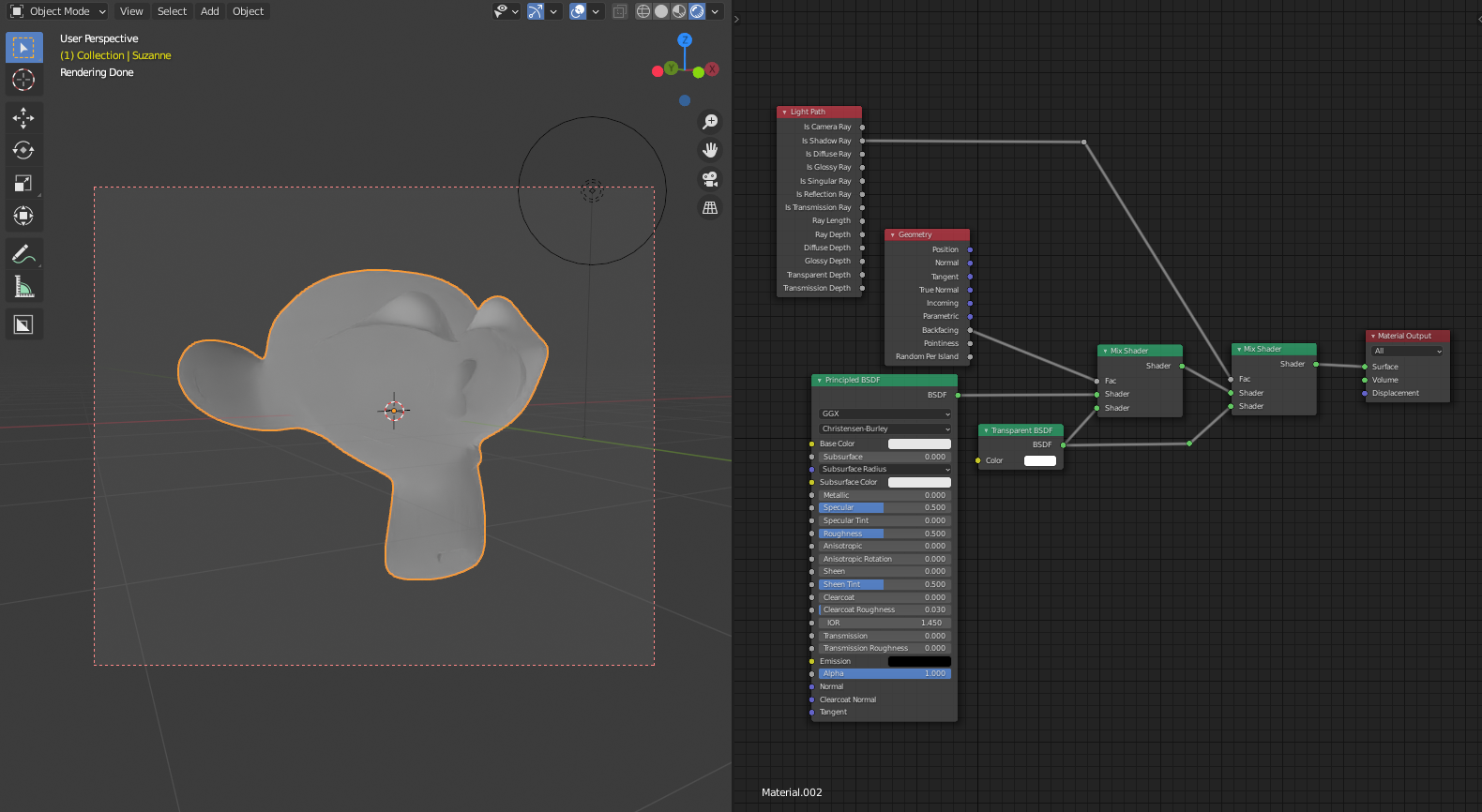Click the pan hand icon in the viewport

(x=710, y=150)
